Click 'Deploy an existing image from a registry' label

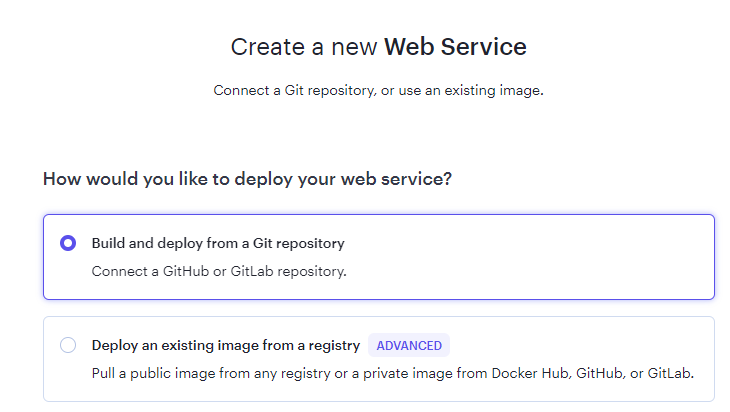[x=226, y=345]
